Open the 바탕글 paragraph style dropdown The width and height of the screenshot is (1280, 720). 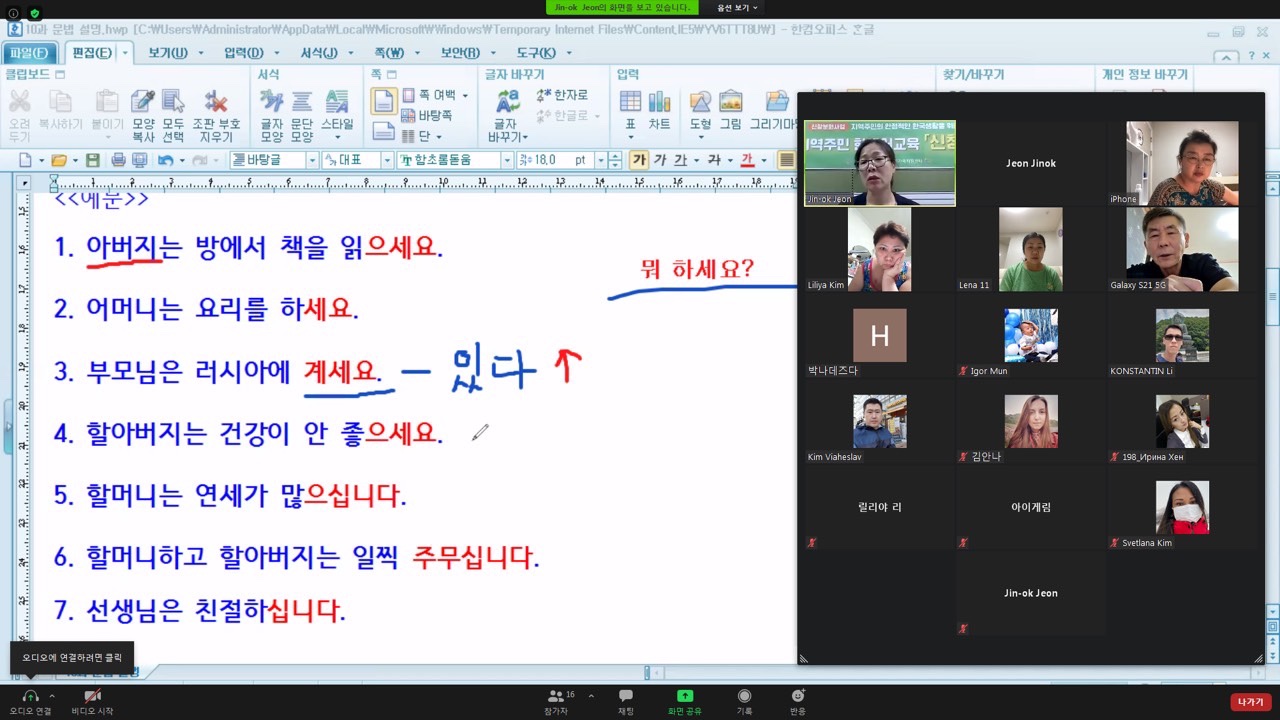click(312, 160)
